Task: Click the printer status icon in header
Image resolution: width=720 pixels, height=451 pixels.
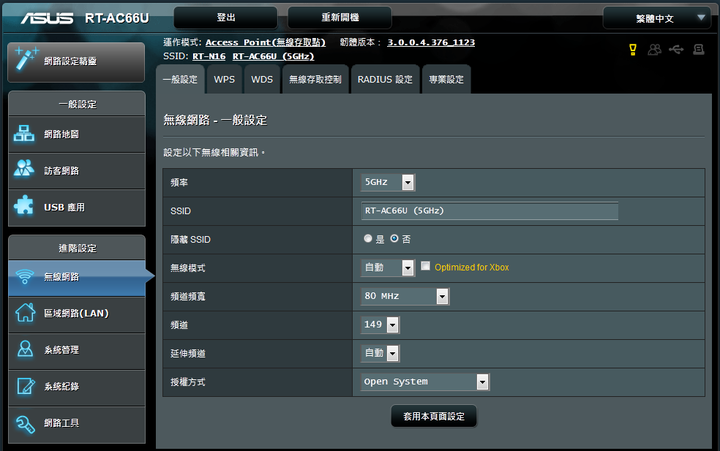Action: click(698, 50)
